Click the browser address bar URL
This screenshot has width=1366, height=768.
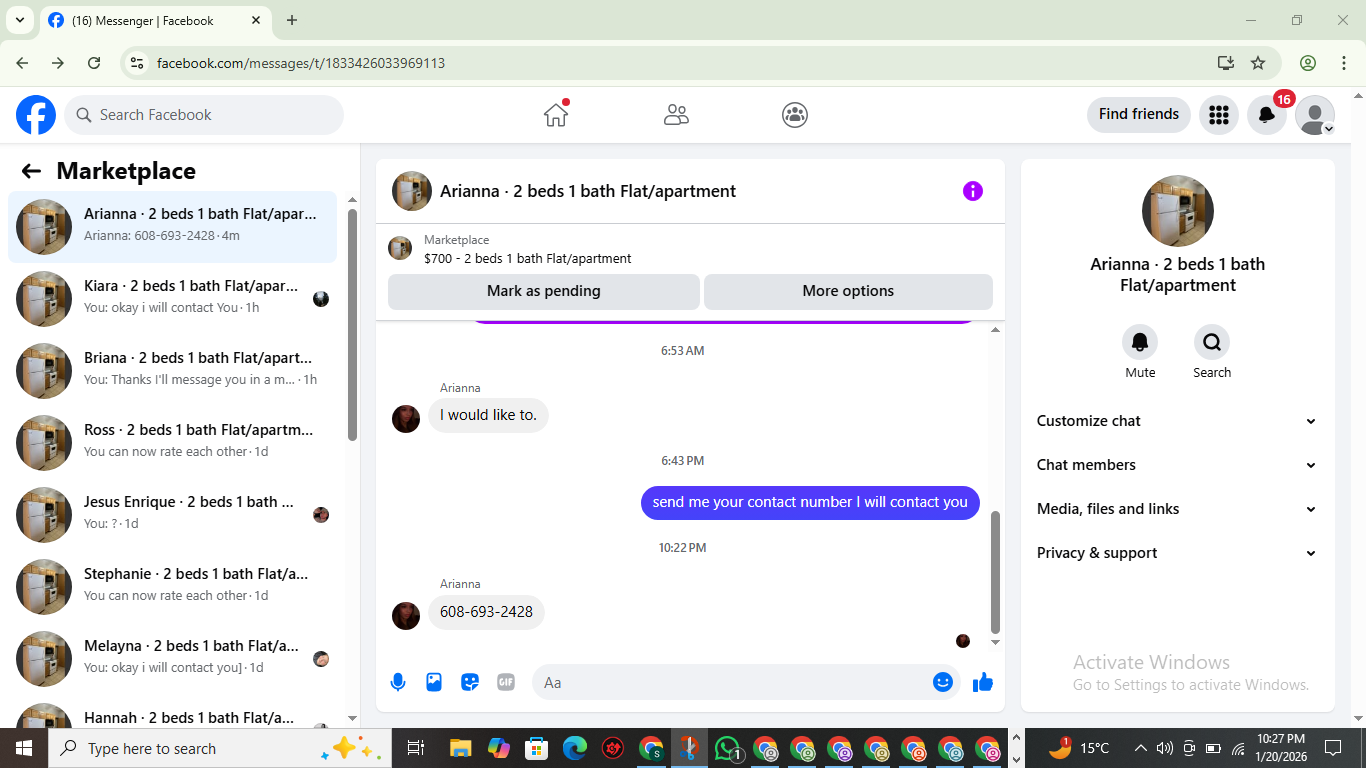[x=301, y=63]
